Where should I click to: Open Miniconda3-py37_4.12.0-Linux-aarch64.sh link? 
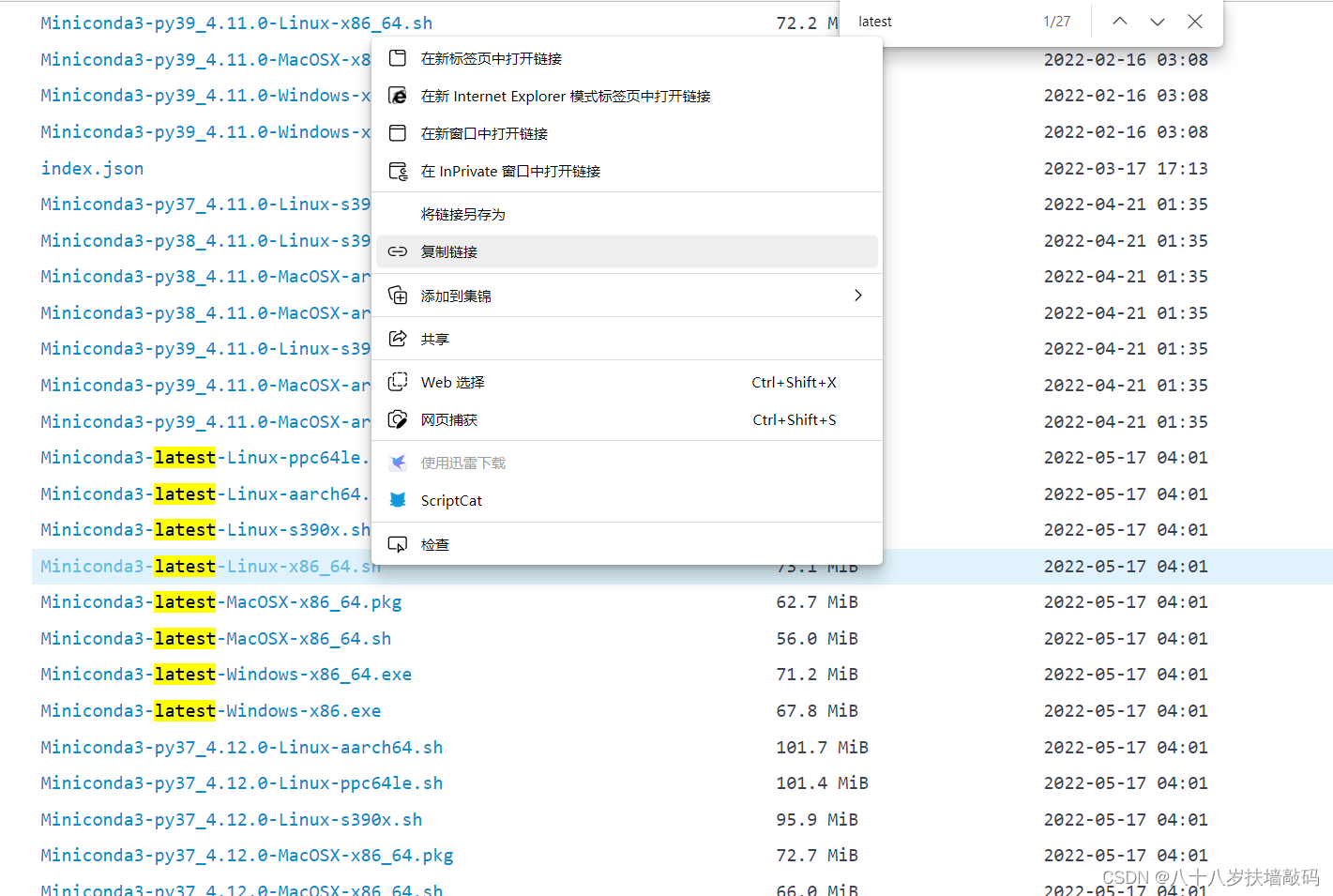pos(242,748)
